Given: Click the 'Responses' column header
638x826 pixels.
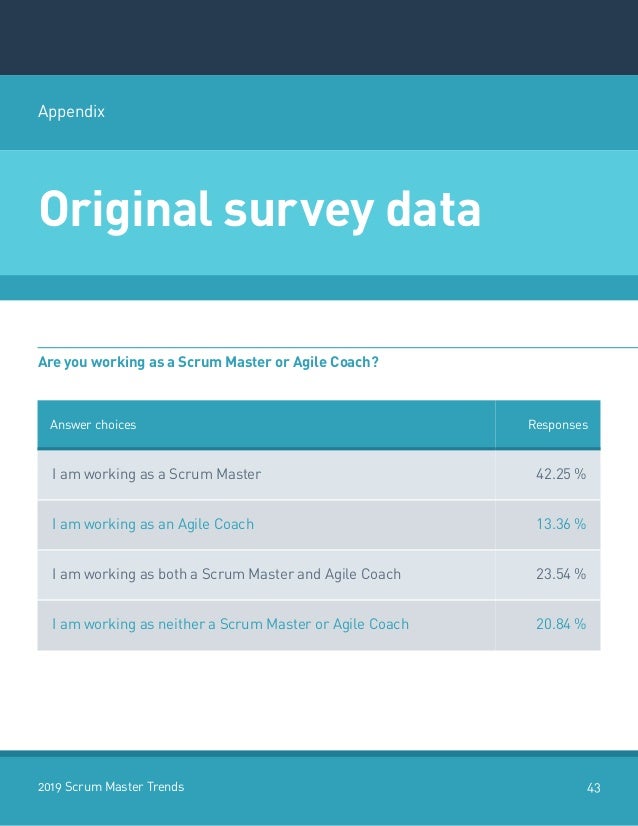Looking at the screenshot, I should (x=557, y=425).
